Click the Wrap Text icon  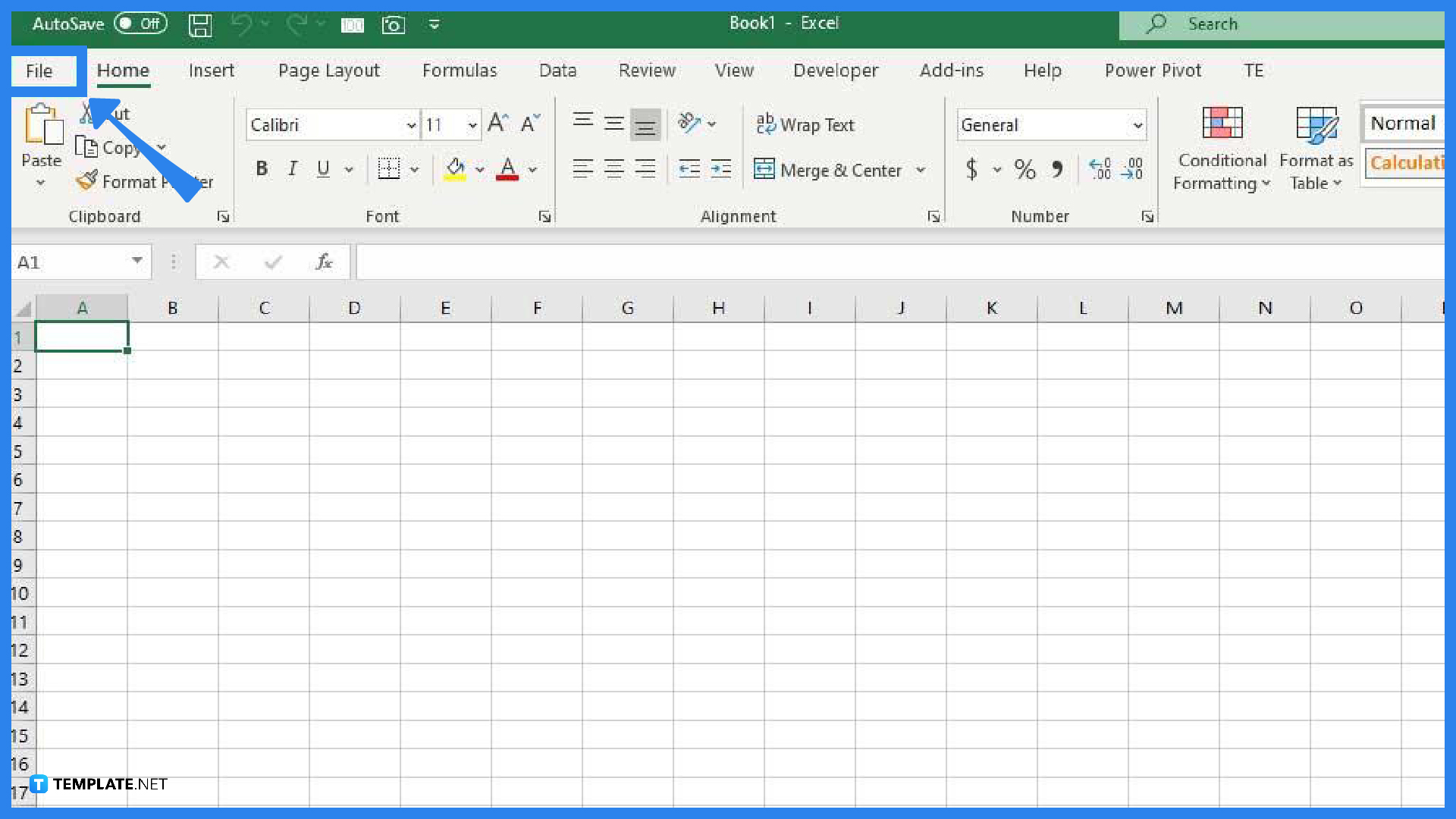(x=807, y=124)
